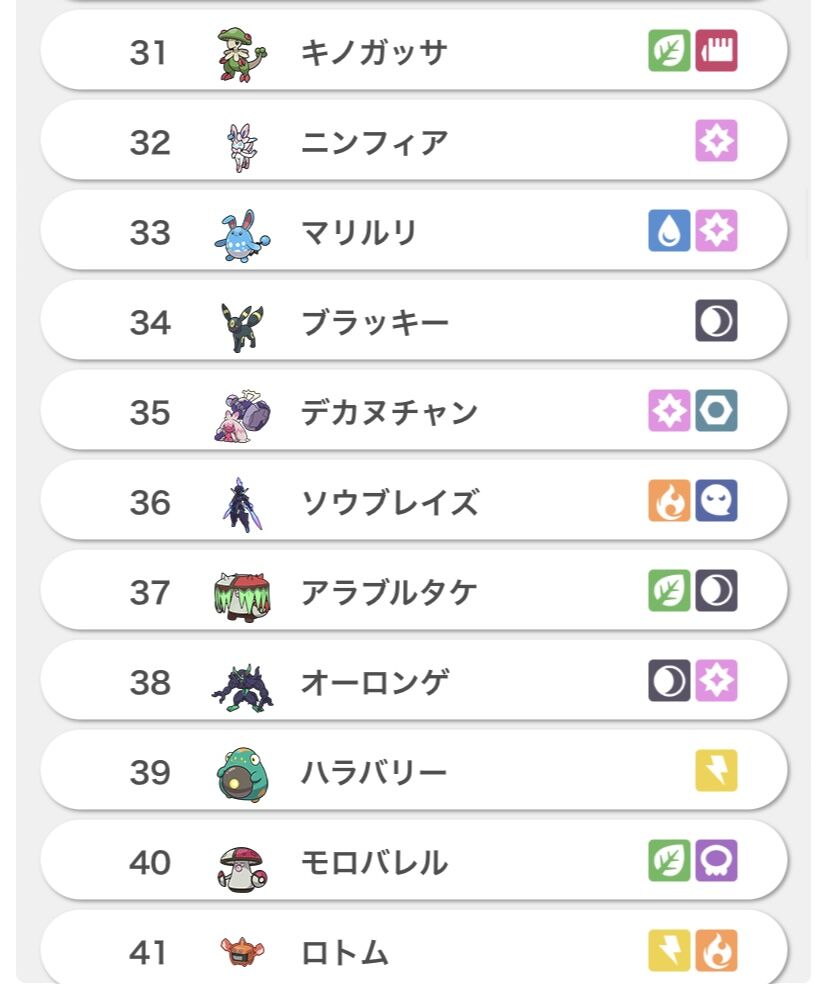The width and height of the screenshot is (828, 989).
Task: Click the マリルリ sprite image
Action: point(242,235)
